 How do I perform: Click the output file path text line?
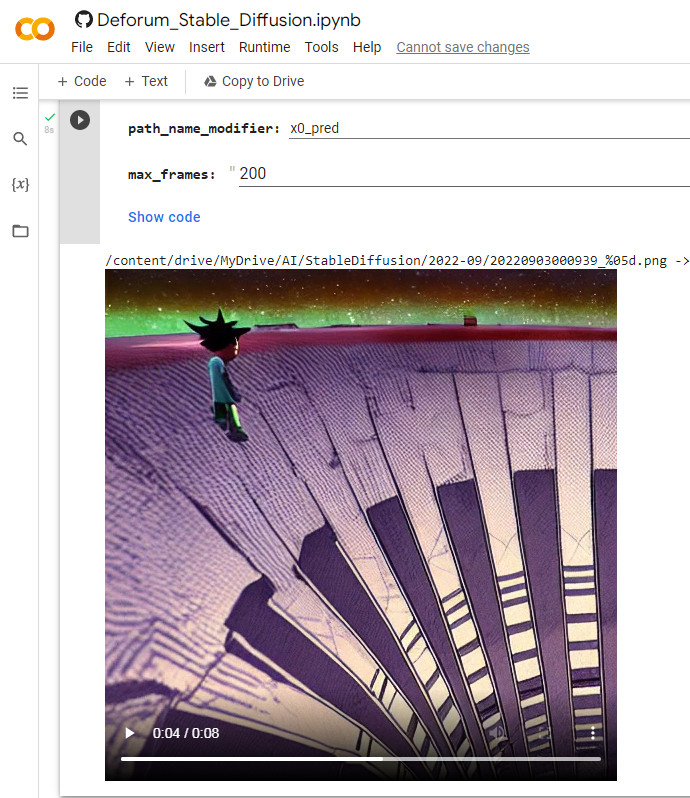pyautogui.click(x=397, y=261)
